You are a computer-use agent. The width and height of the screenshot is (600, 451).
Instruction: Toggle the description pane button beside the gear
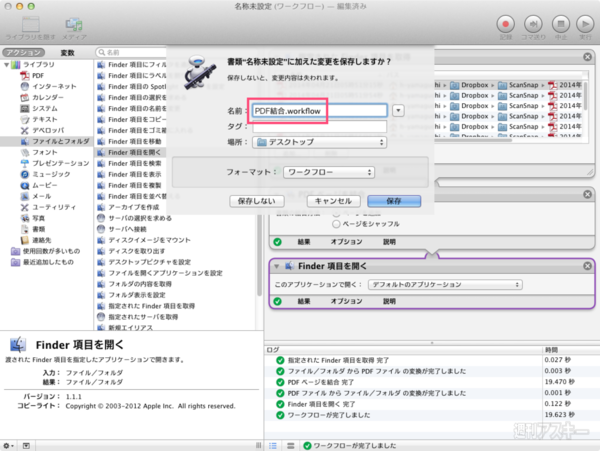click(x=26, y=446)
